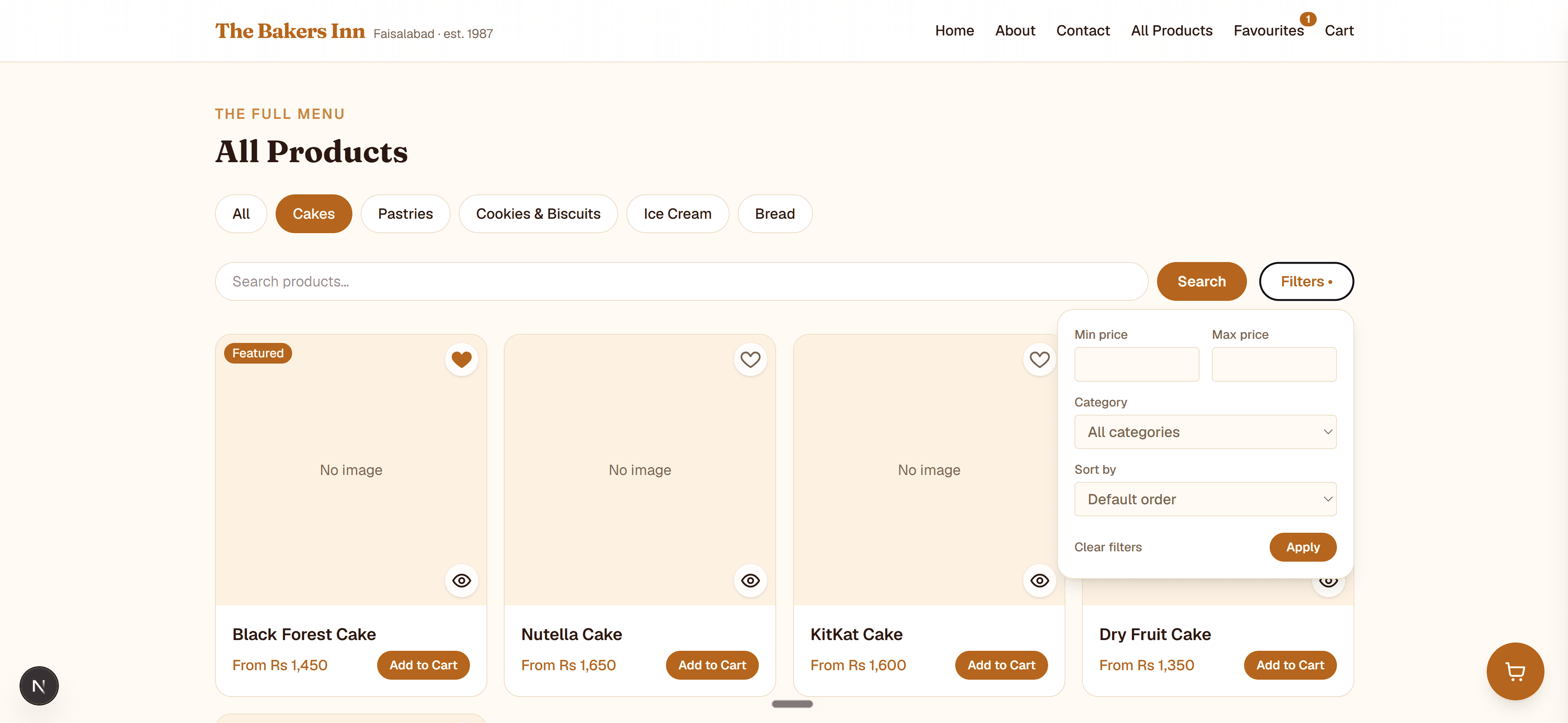The width and height of the screenshot is (1568, 723).
Task: Open Dry Fruit Cake title
Action: coord(1155,634)
